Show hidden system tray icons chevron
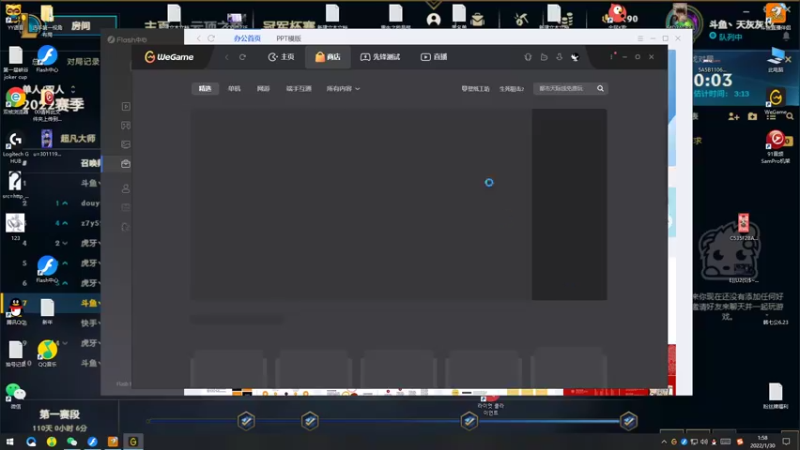800x450 pixels. point(664,442)
